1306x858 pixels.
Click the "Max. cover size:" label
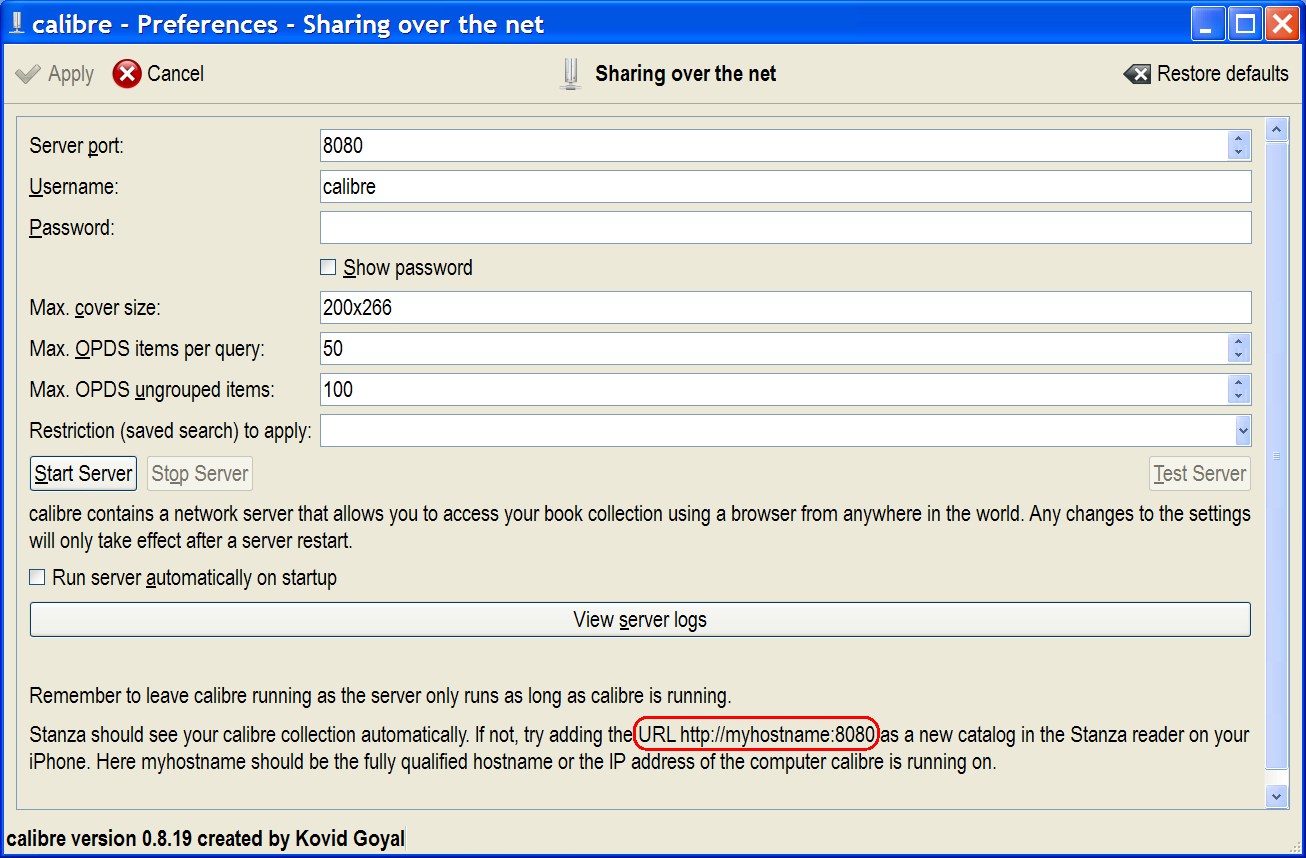95,308
